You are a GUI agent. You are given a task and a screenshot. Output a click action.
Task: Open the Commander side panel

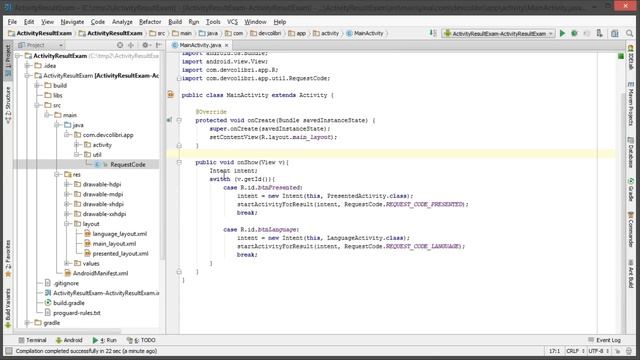631,230
